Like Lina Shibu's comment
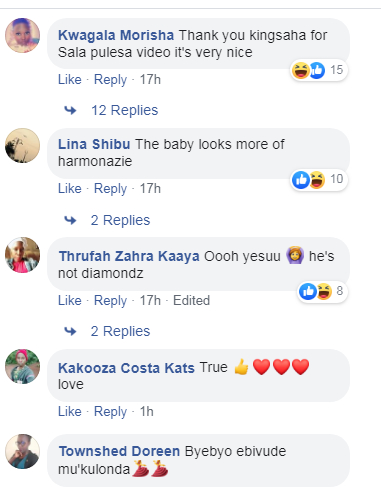381x487 pixels. [70, 189]
